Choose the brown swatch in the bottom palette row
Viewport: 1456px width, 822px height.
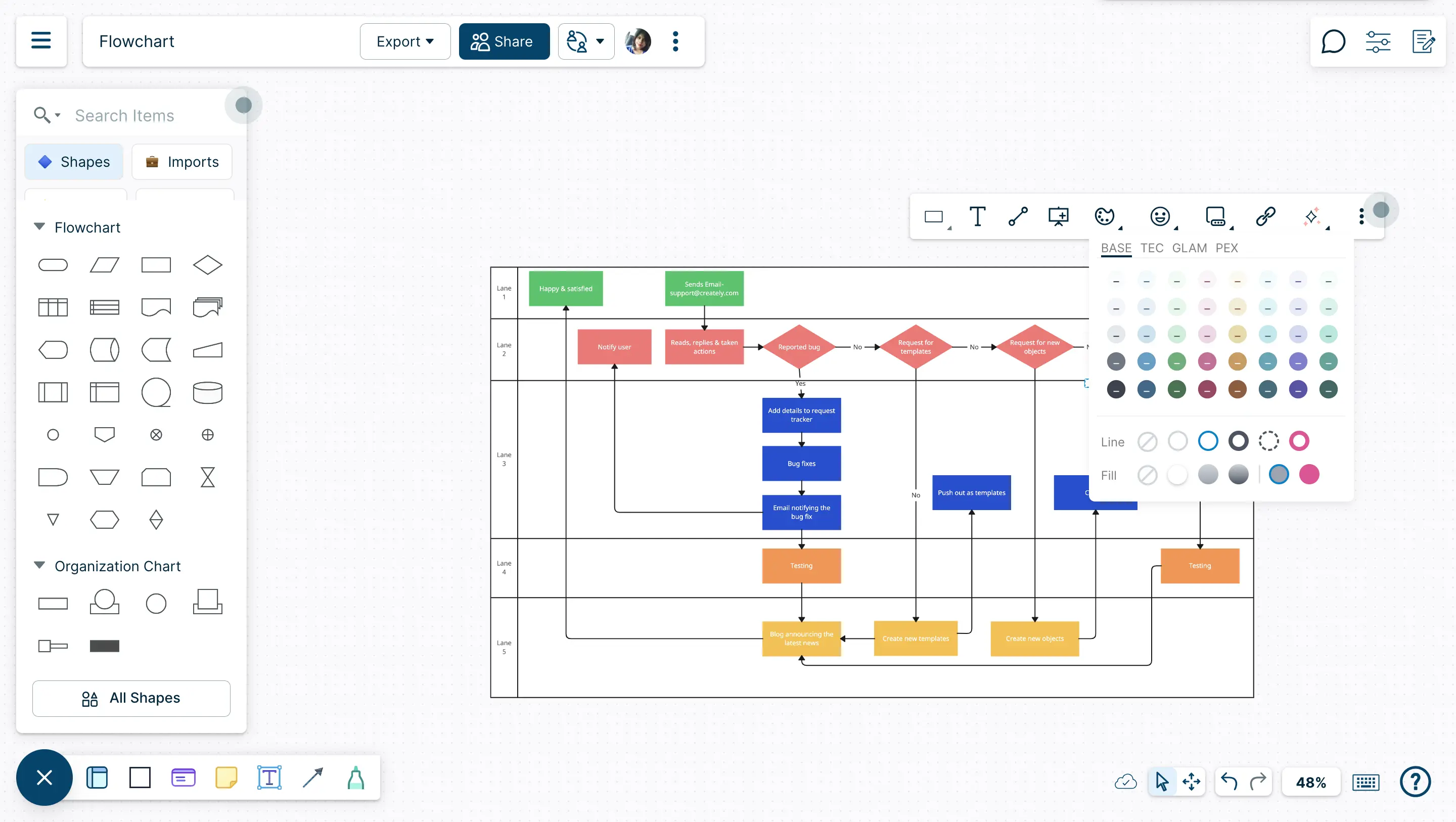(1237, 389)
